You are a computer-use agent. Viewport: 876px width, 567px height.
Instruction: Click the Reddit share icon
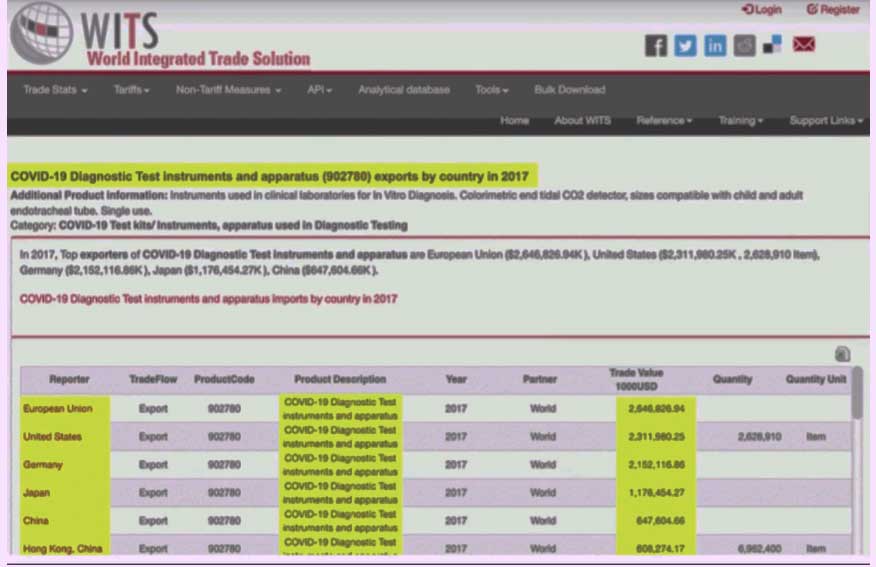[745, 45]
